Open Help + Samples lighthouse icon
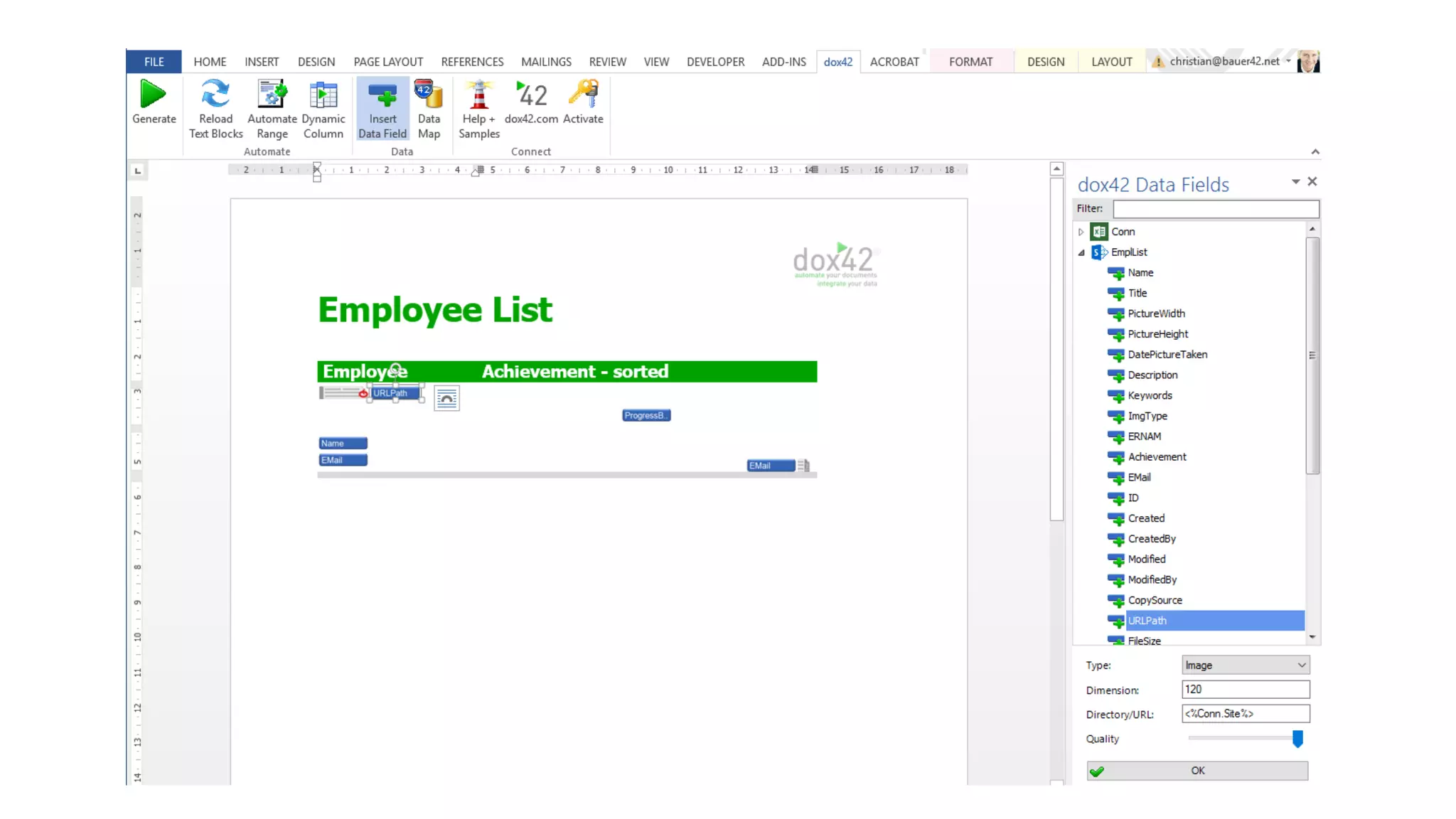 (x=478, y=95)
